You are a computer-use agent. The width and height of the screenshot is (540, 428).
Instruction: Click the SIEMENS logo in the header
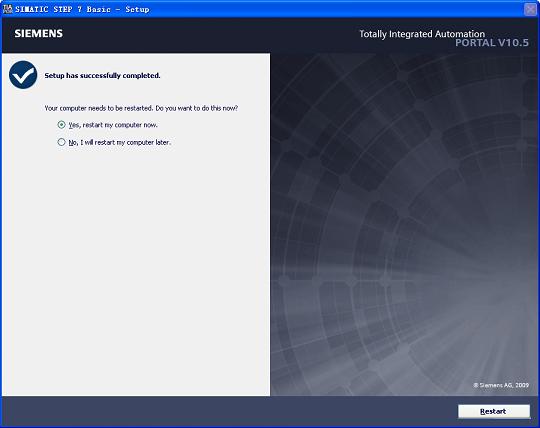pyautogui.click(x=39, y=33)
